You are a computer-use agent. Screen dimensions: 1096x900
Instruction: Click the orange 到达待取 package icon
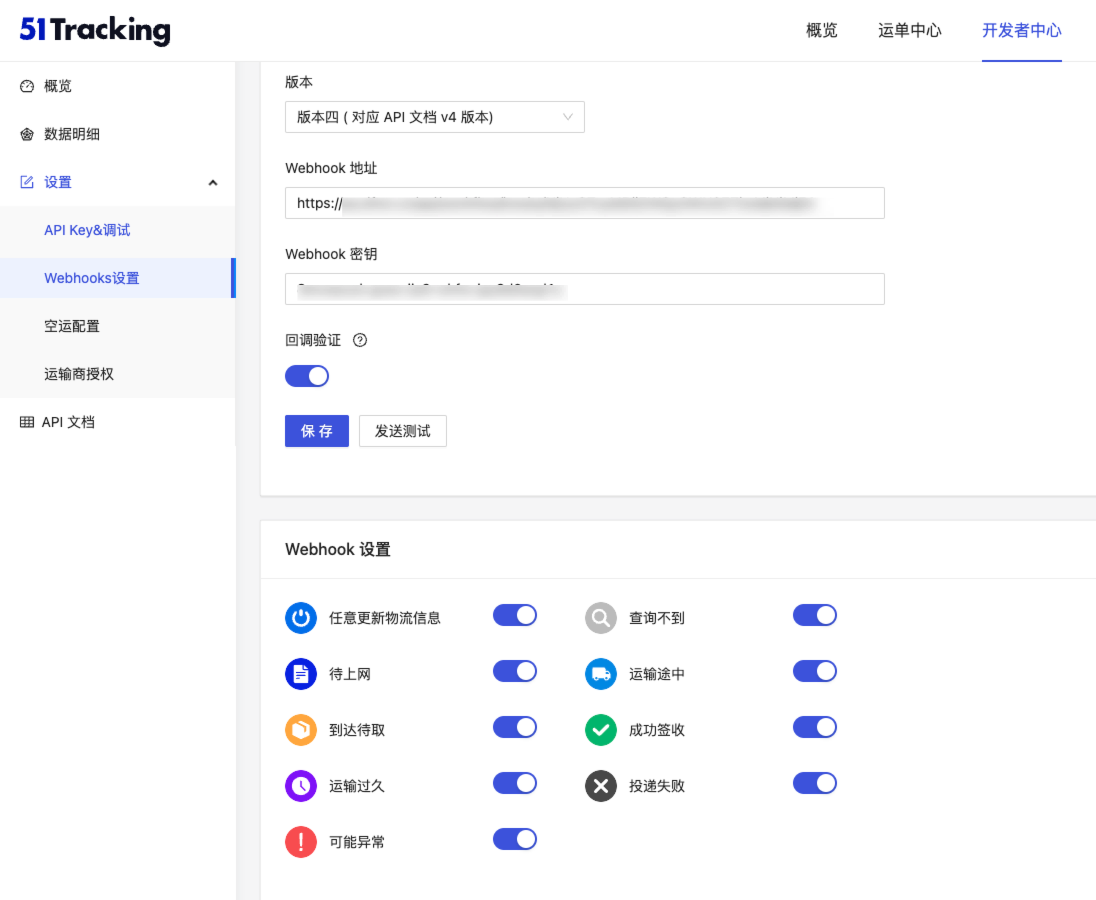point(301,730)
